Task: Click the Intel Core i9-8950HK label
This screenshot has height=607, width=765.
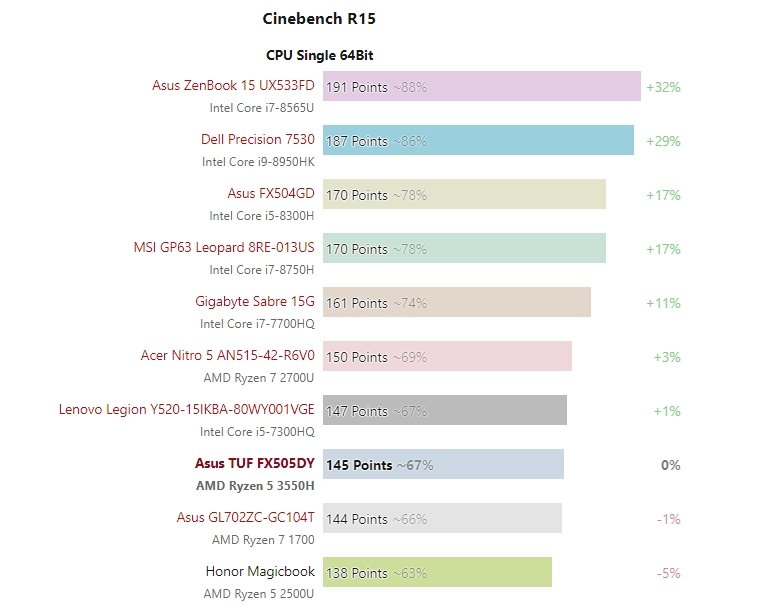Action: [258, 161]
